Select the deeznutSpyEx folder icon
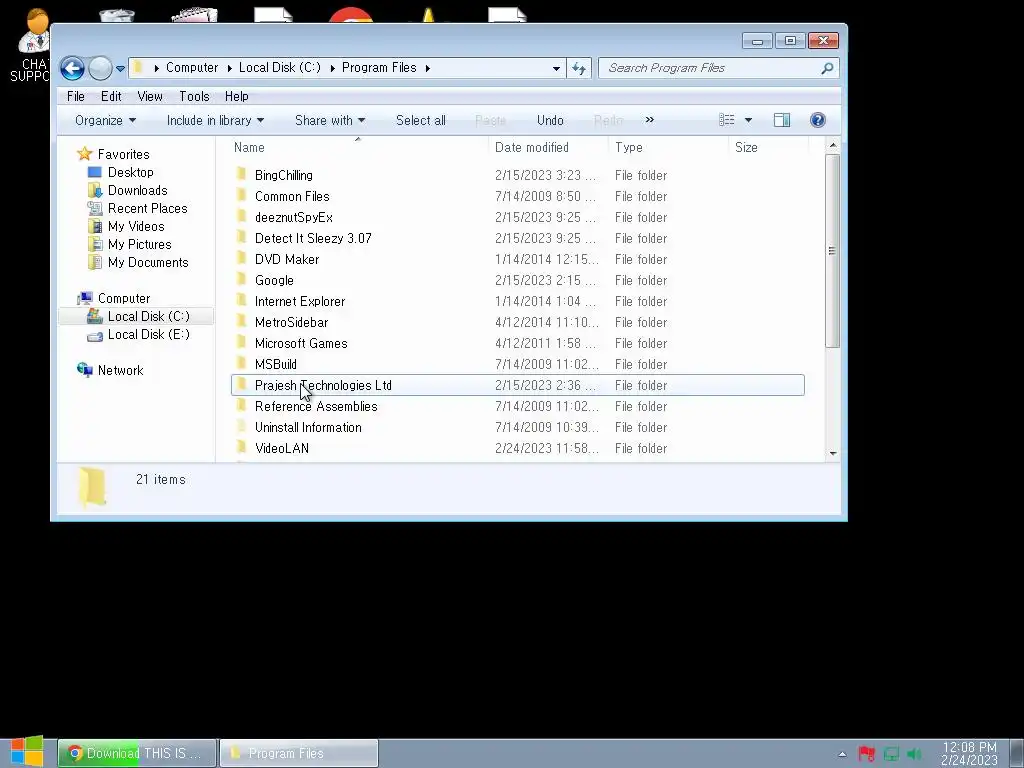The image size is (1024, 768). point(242,216)
